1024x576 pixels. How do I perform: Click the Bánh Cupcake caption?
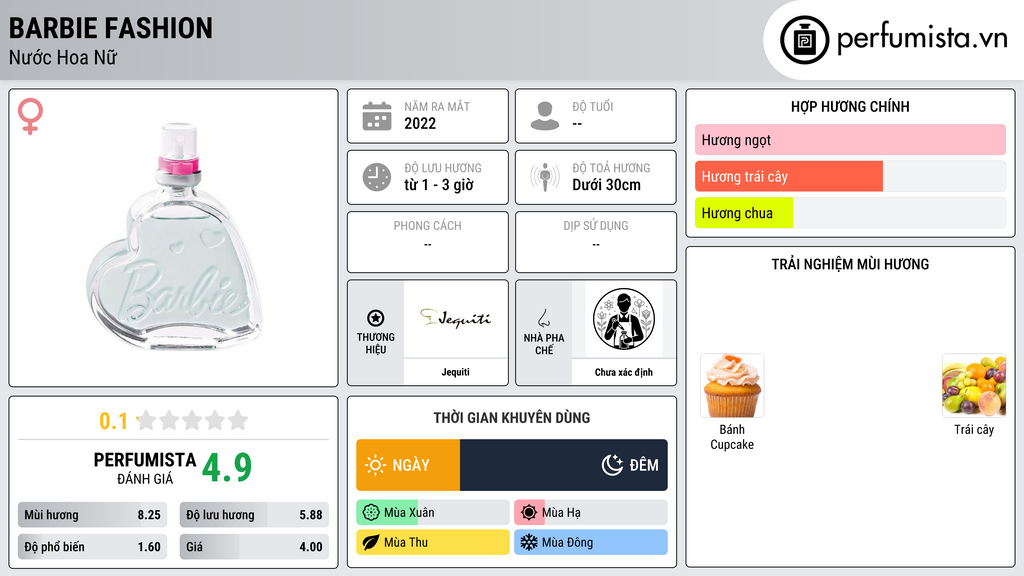click(732, 437)
